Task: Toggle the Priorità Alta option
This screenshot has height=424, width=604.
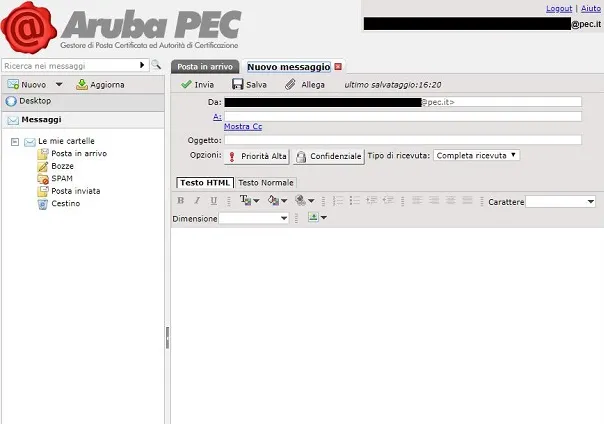Action: [257, 156]
